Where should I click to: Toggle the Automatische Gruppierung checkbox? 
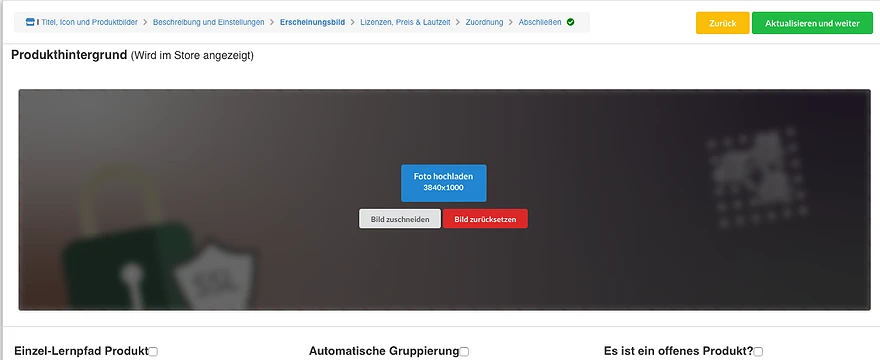click(x=464, y=352)
